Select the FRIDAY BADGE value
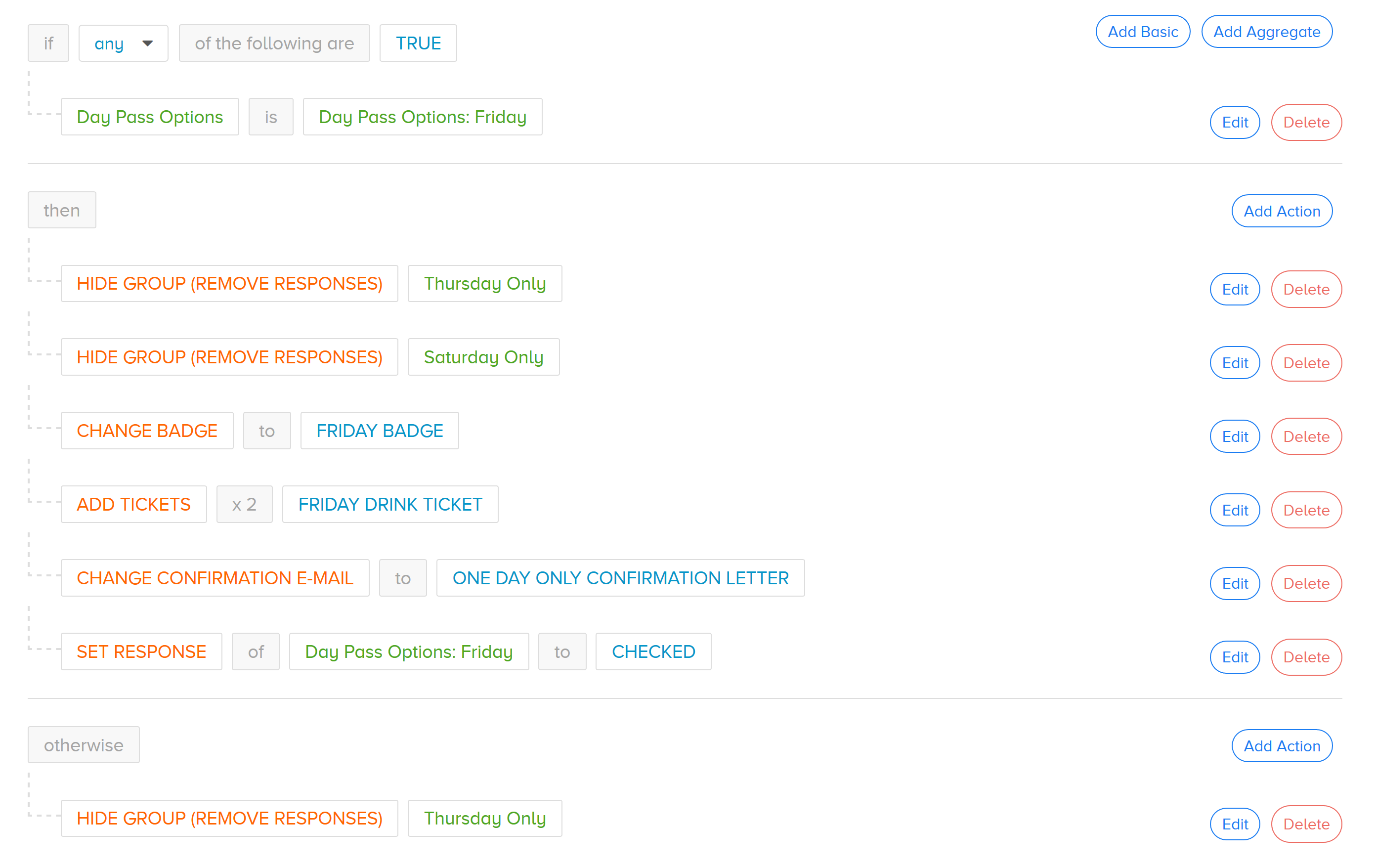 (x=380, y=431)
